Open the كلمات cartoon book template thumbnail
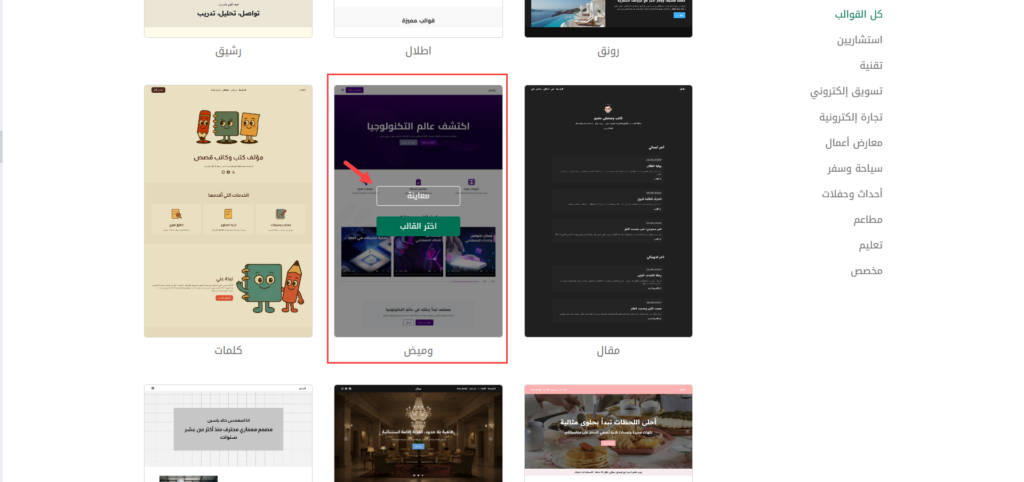This screenshot has height=482, width=1024. (x=228, y=210)
